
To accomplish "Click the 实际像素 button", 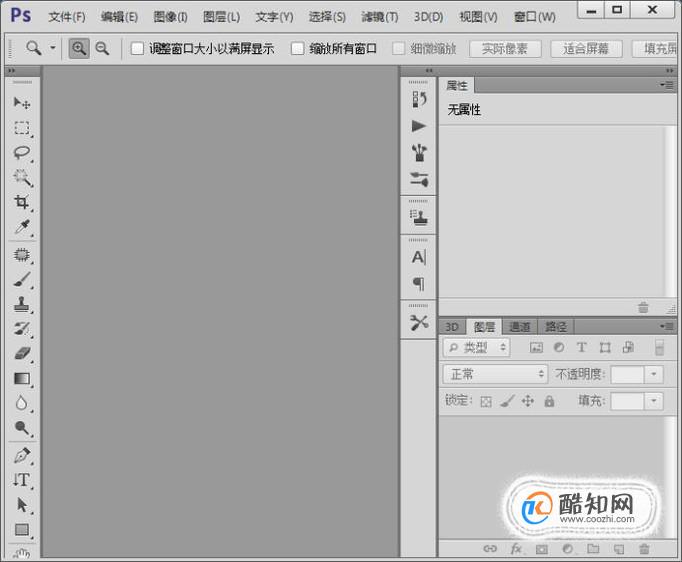I will tap(505, 49).
